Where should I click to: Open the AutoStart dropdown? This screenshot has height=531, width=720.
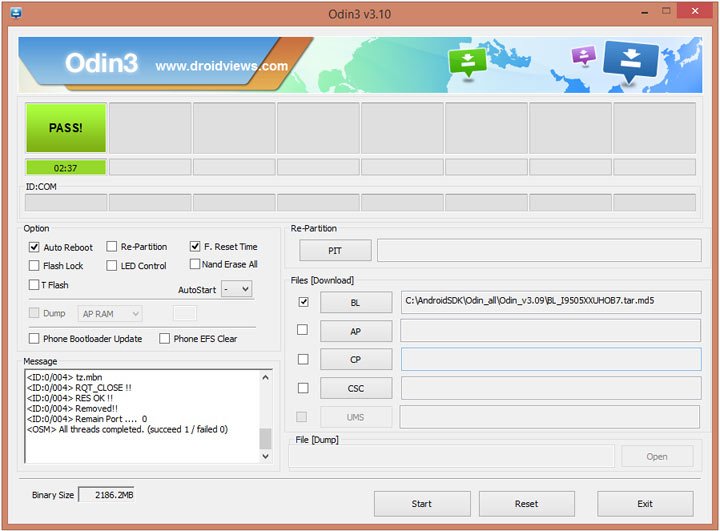coord(237,289)
